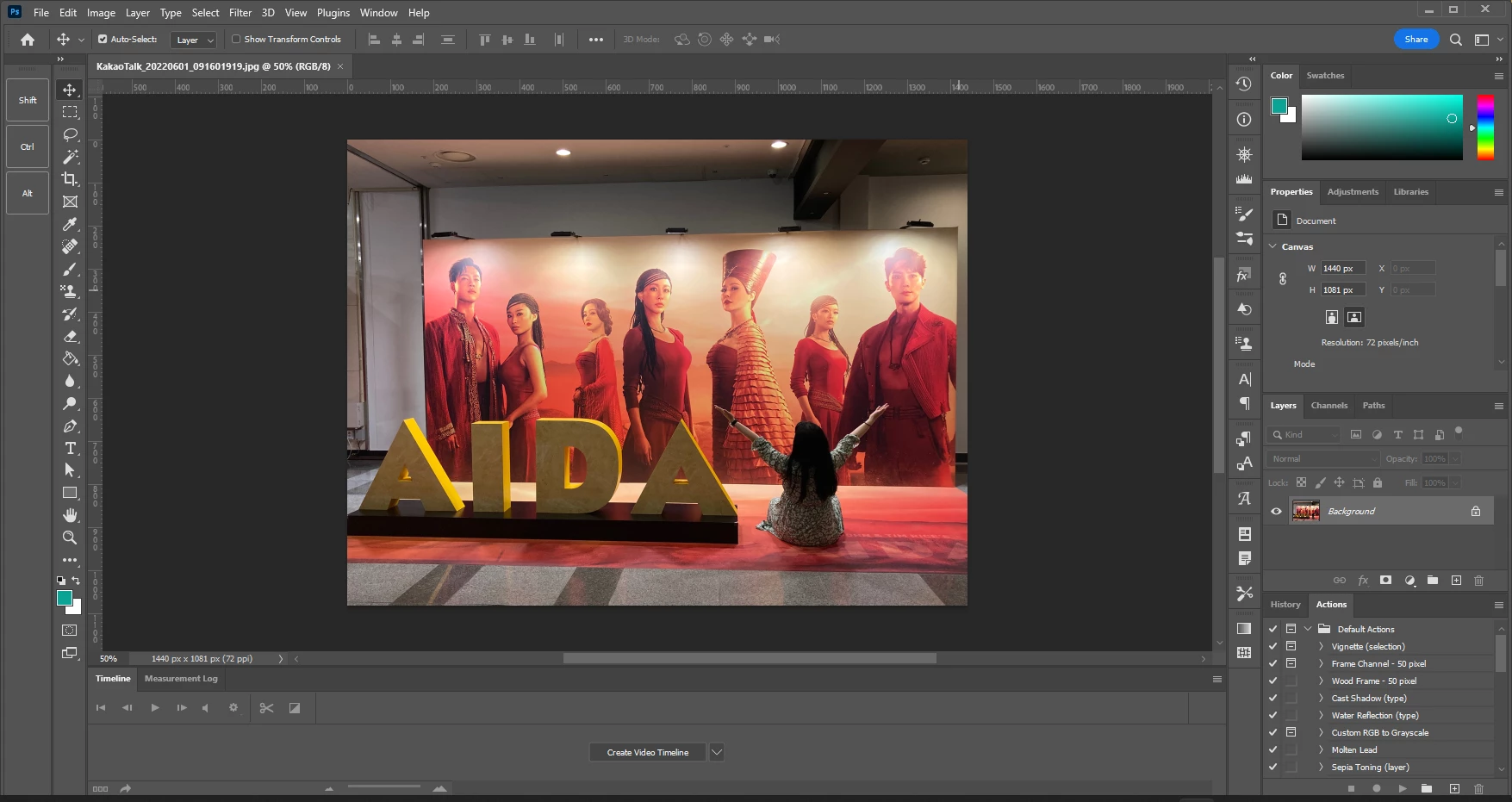The width and height of the screenshot is (1512, 802).
Task: Collapse the Canvas section
Action: [1273, 246]
